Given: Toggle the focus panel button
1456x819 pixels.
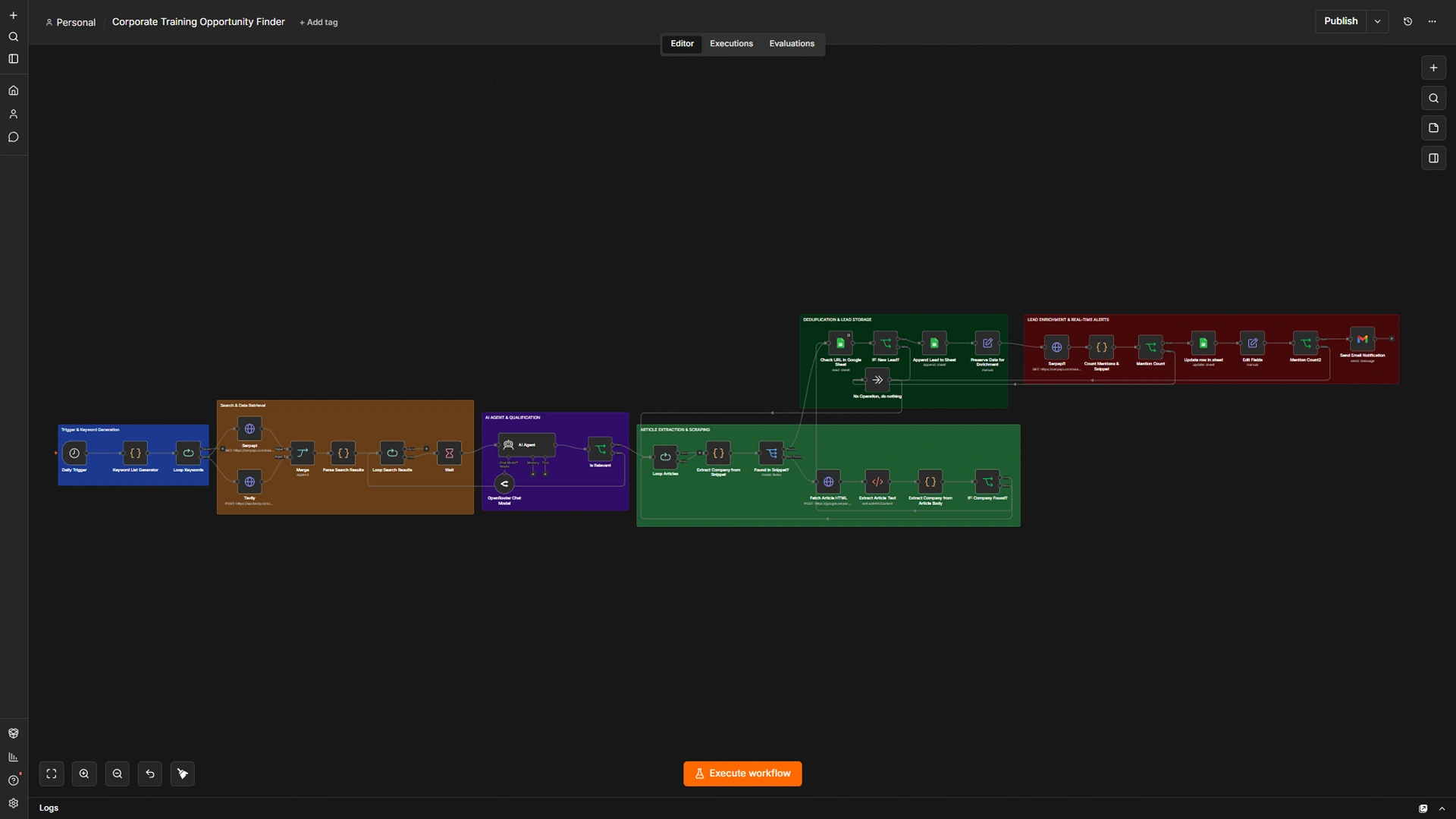Looking at the screenshot, I should pyautogui.click(x=1433, y=158).
